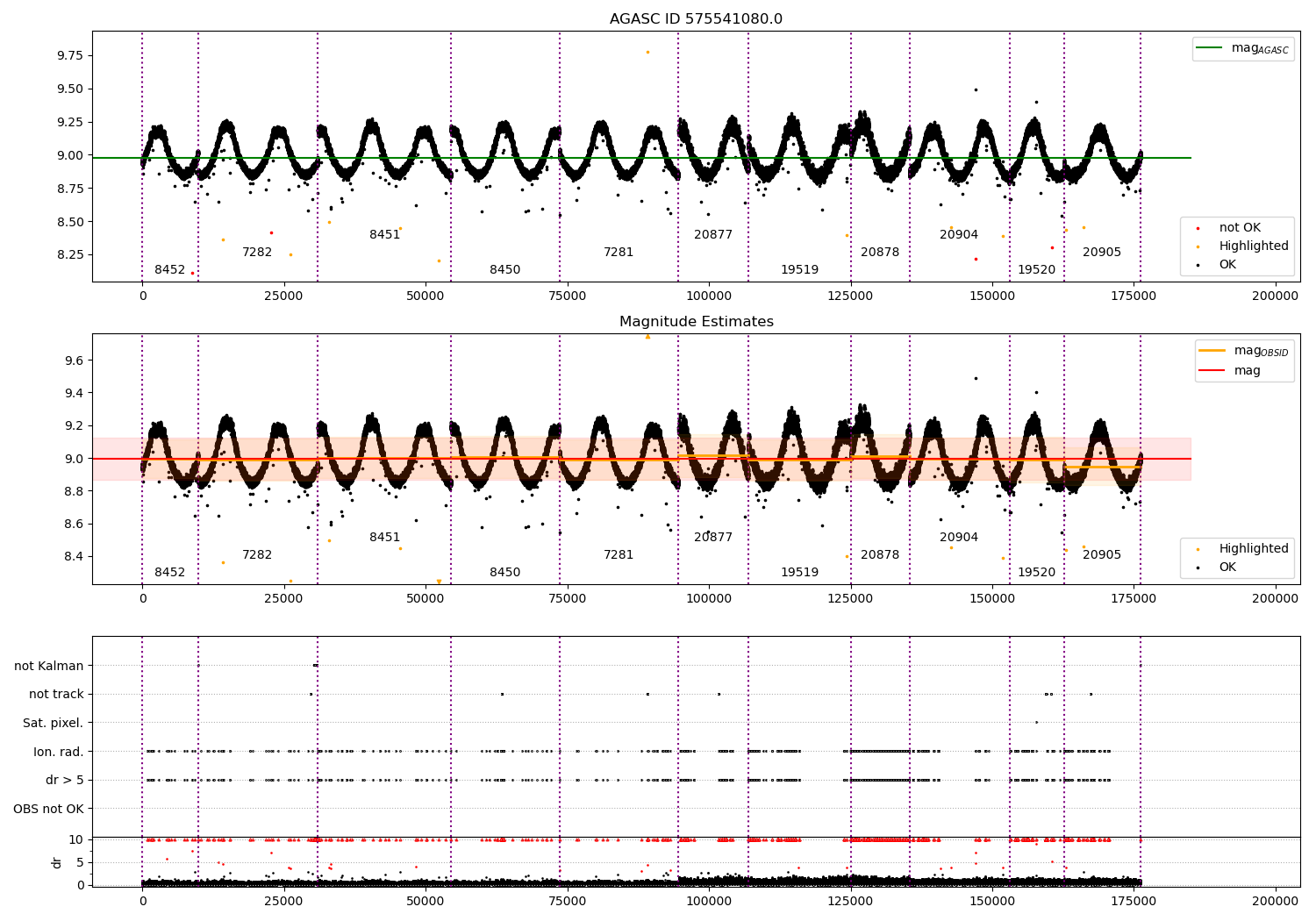Click the 9.6 y-axis tick label

click(74, 361)
